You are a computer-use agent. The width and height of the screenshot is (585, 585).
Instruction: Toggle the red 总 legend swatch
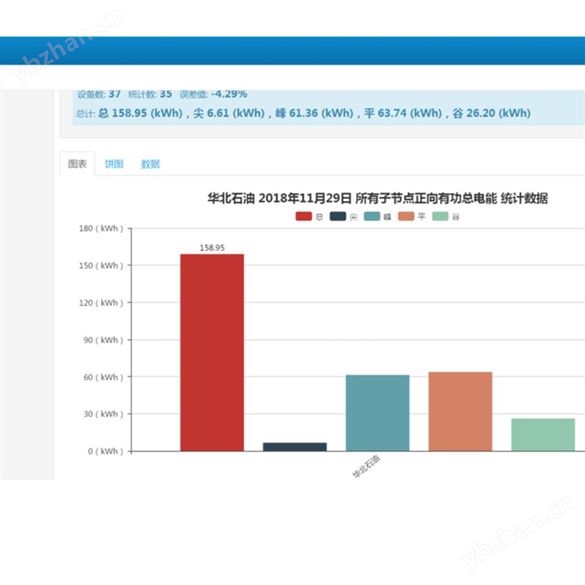coord(303,216)
